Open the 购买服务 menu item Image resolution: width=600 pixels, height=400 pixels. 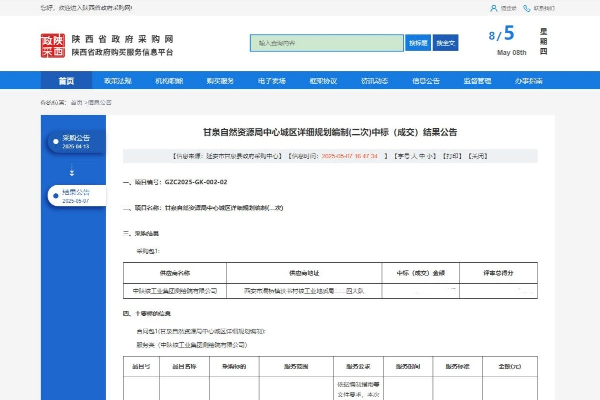pyautogui.click(x=220, y=81)
